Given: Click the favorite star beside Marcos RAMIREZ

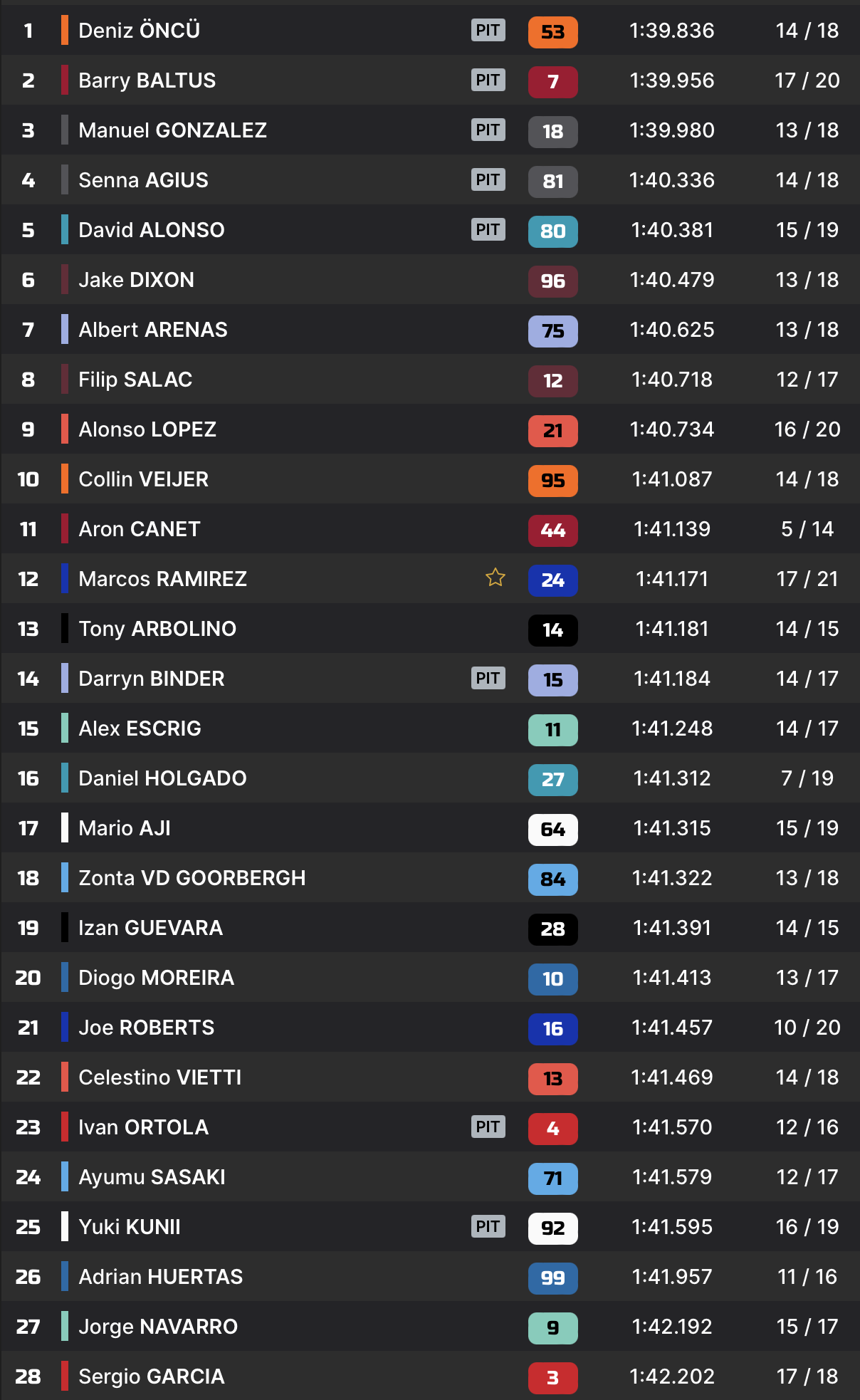Looking at the screenshot, I should tap(495, 578).
